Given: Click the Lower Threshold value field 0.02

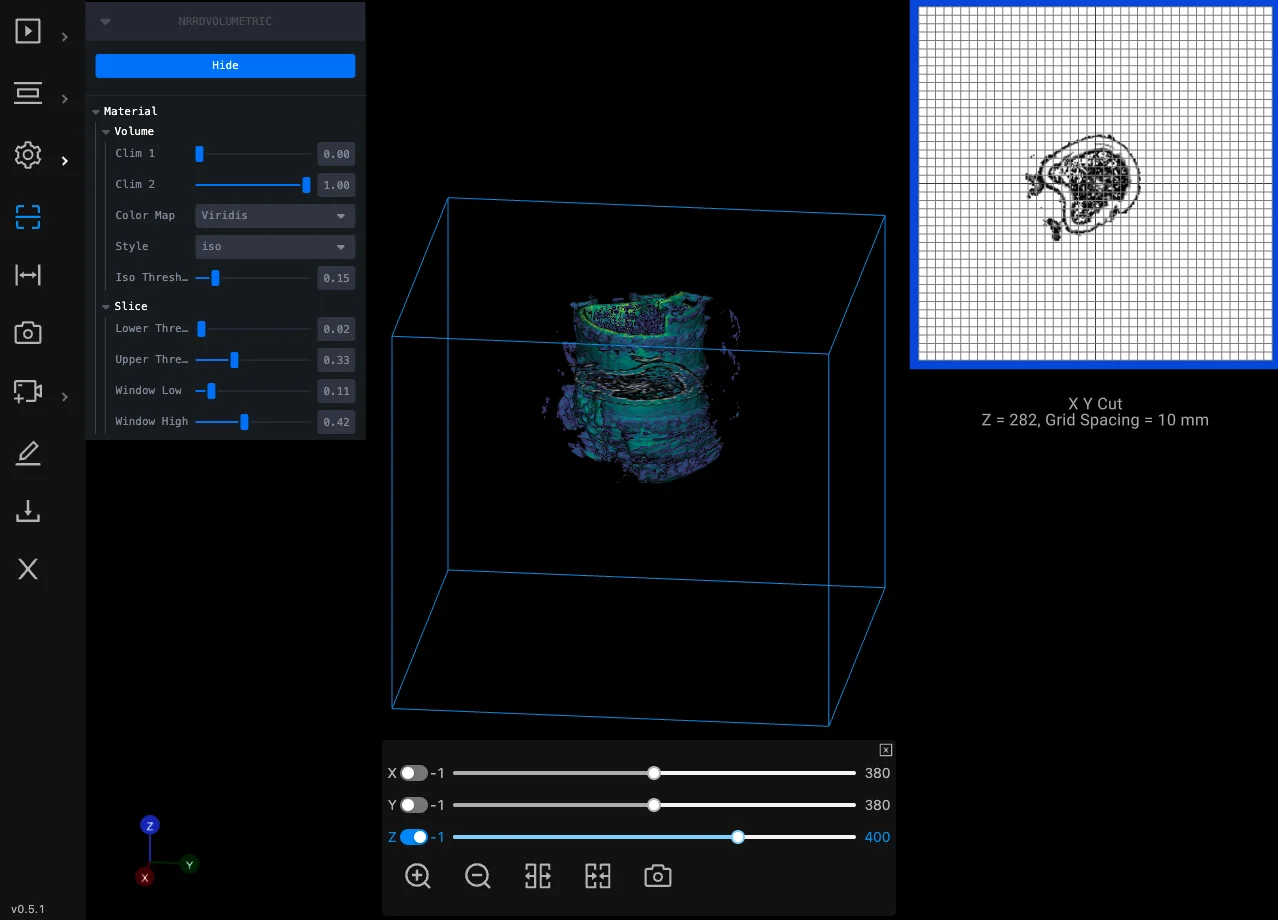Looking at the screenshot, I should (x=336, y=329).
